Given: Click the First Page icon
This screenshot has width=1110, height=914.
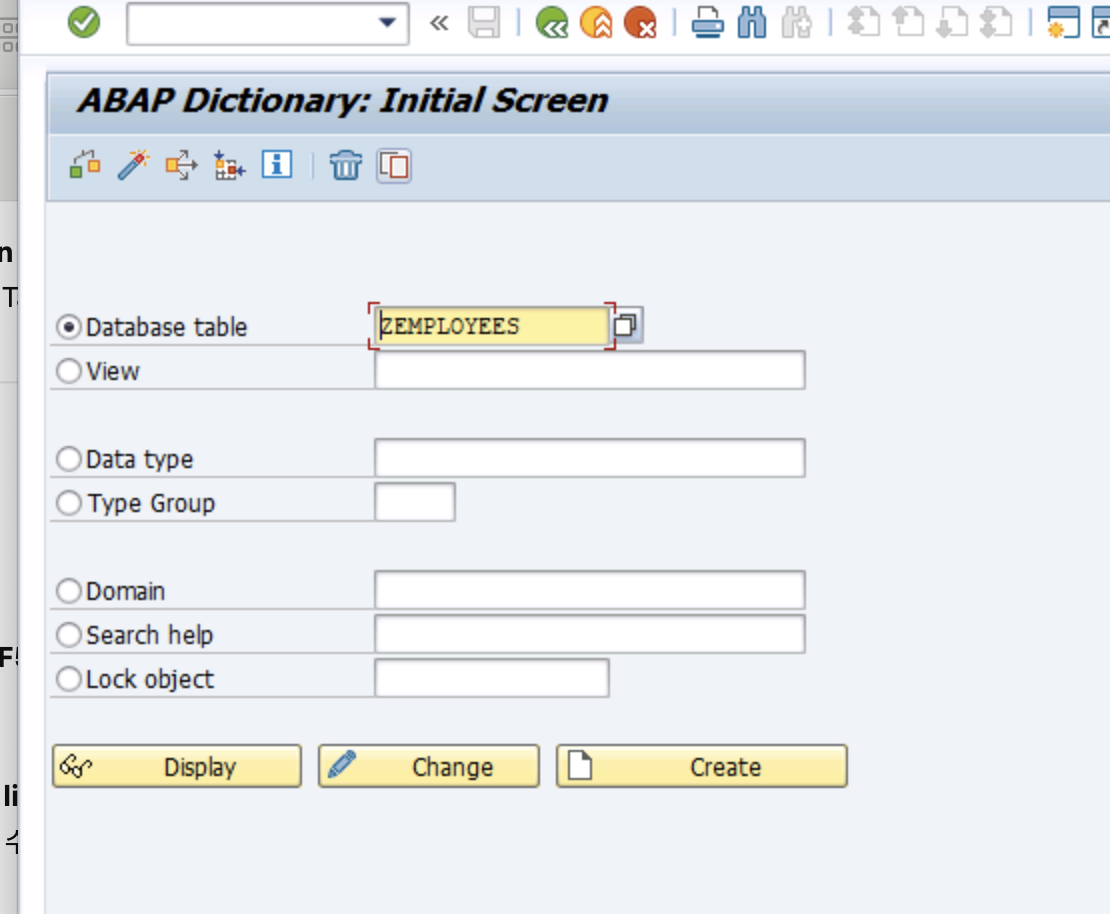Looking at the screenshot, I should (x=864, y=23).
